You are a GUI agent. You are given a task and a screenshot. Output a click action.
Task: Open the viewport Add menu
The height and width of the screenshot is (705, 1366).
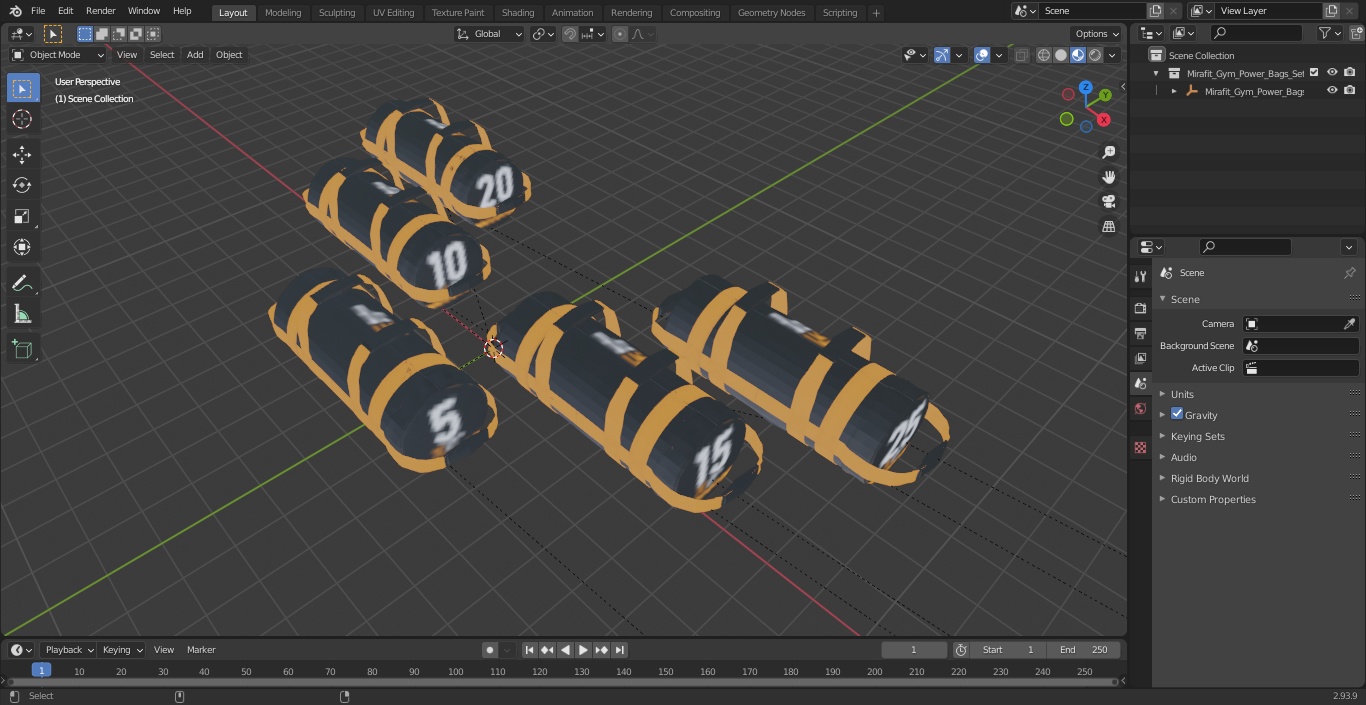point(195,55)
